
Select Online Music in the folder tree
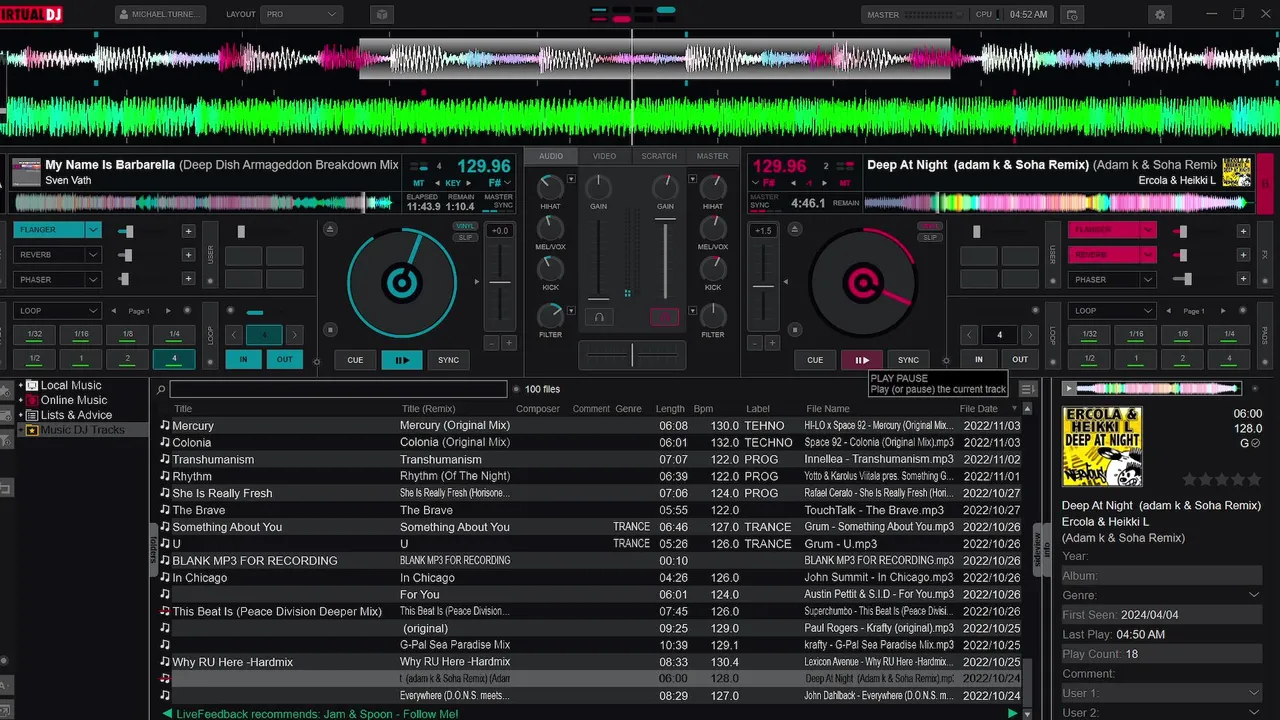click(x=73, y=400)
